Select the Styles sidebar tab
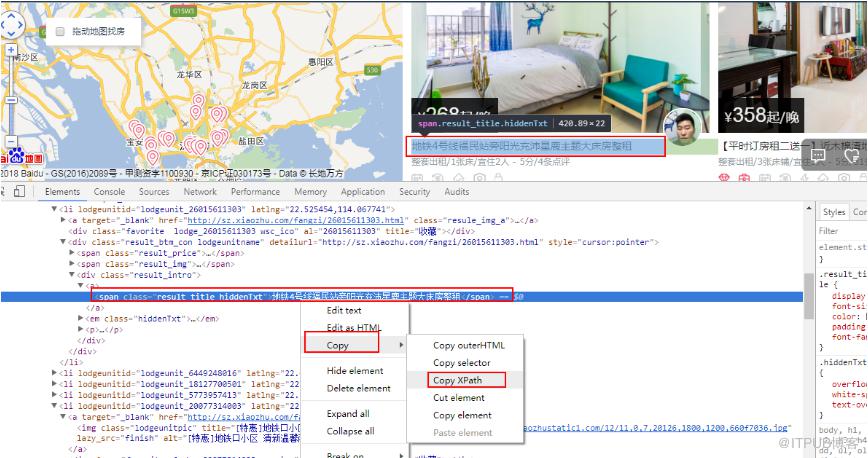 [x=834, y=212]
